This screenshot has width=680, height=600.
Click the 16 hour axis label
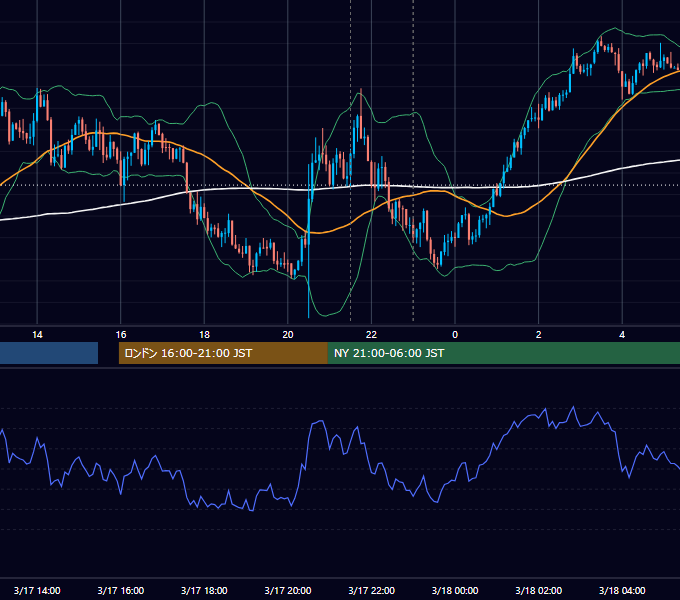click(121, 335)
